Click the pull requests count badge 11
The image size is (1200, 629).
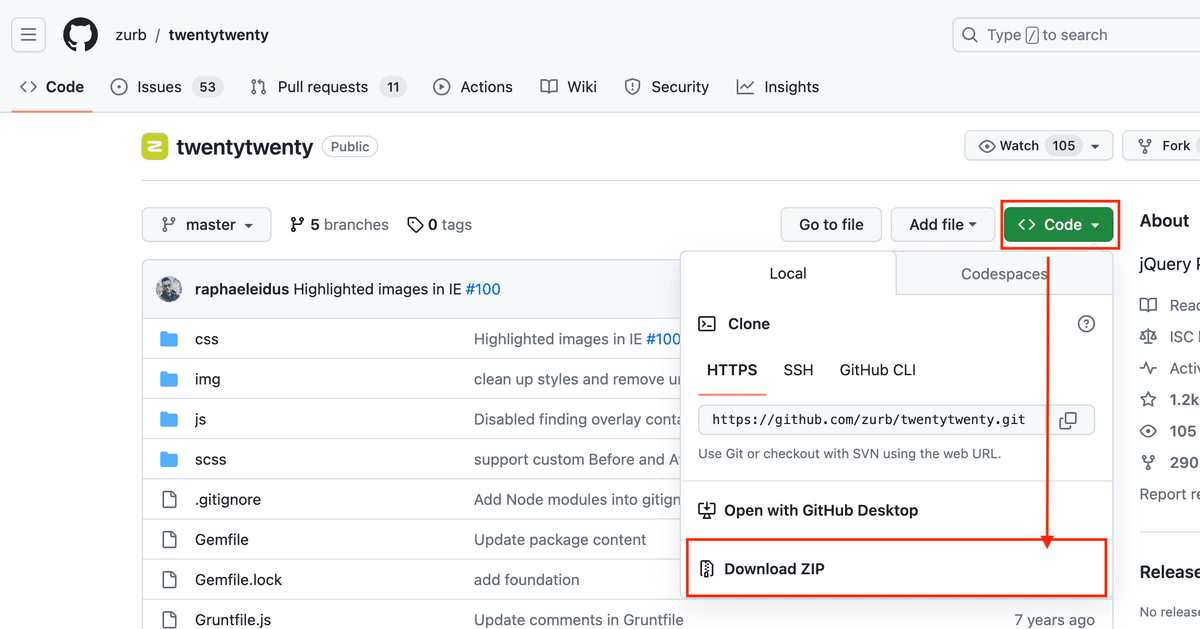393,87
